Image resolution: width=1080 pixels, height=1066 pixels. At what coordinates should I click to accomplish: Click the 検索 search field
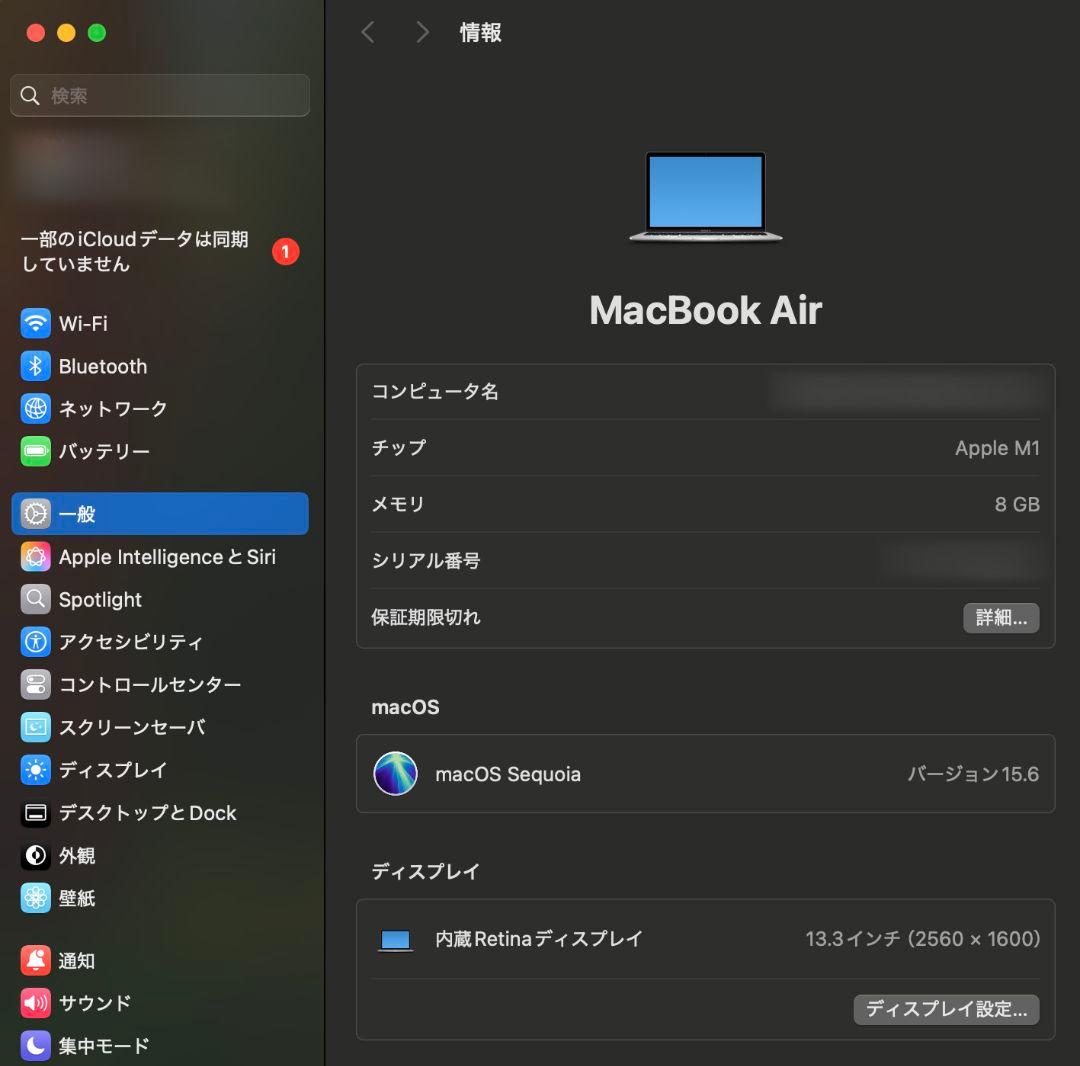click(x=160, y=96)
